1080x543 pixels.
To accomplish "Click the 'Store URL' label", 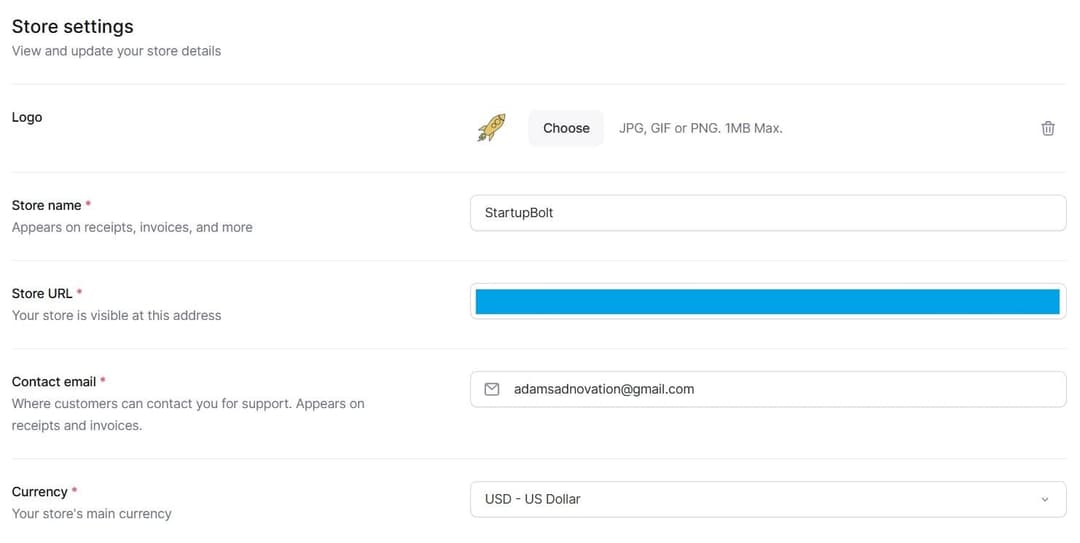I will tap(42, 294).
